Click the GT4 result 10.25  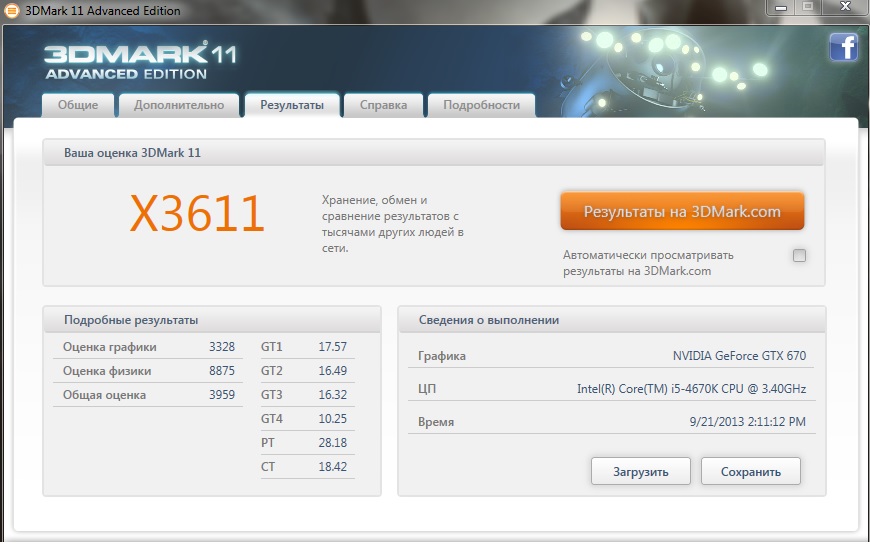point(332,419)
